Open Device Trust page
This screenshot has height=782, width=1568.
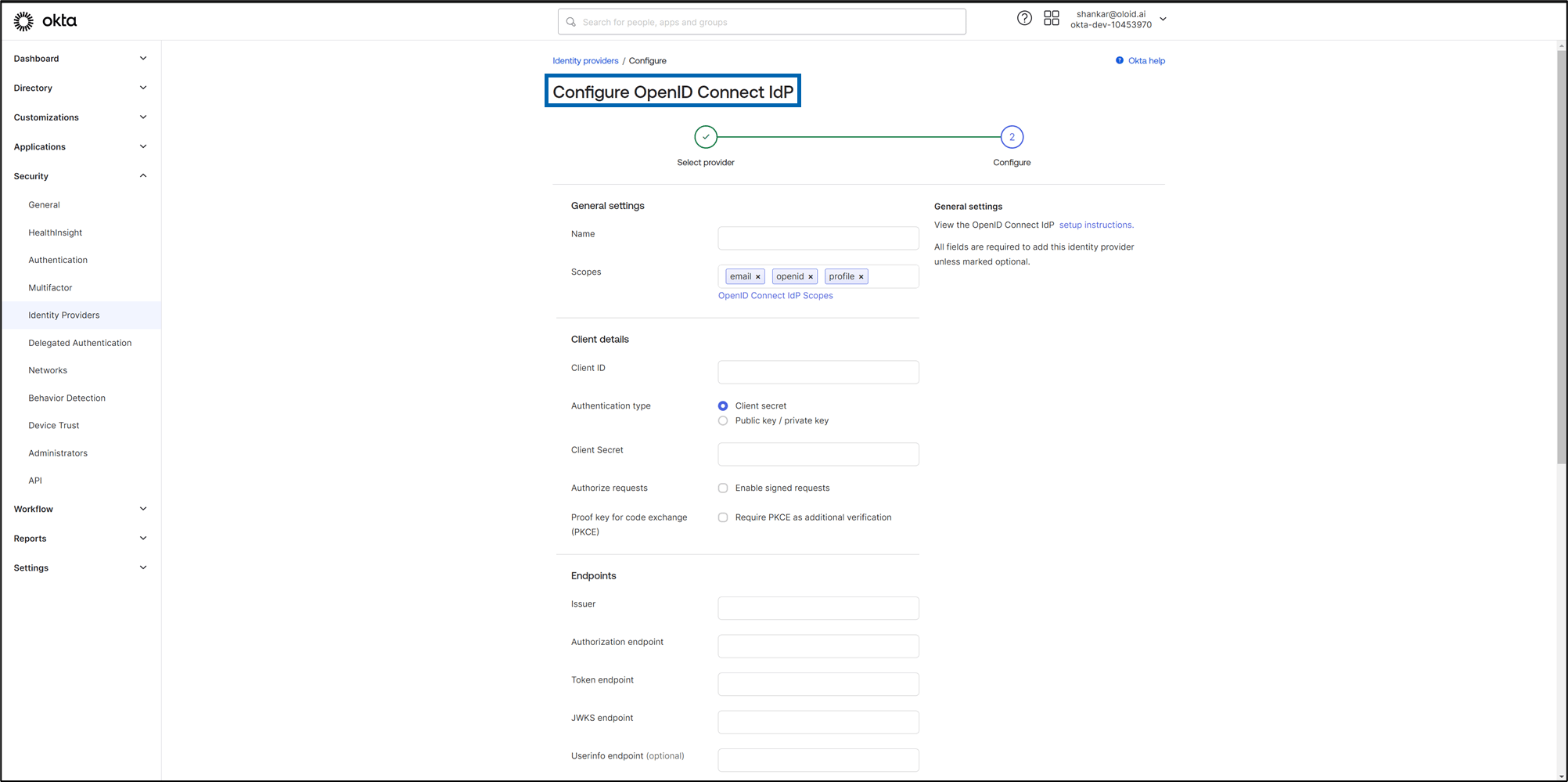[x=54, y=425]
